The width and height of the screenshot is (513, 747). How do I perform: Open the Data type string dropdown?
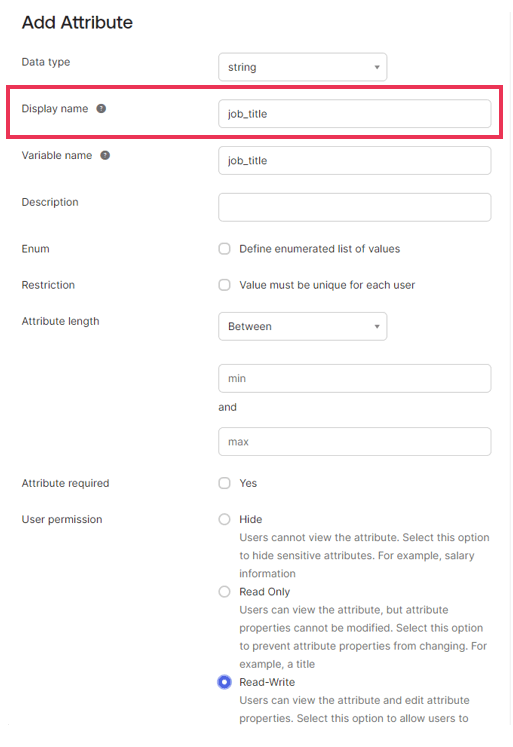pyautogui.click(x=302, y=67)
